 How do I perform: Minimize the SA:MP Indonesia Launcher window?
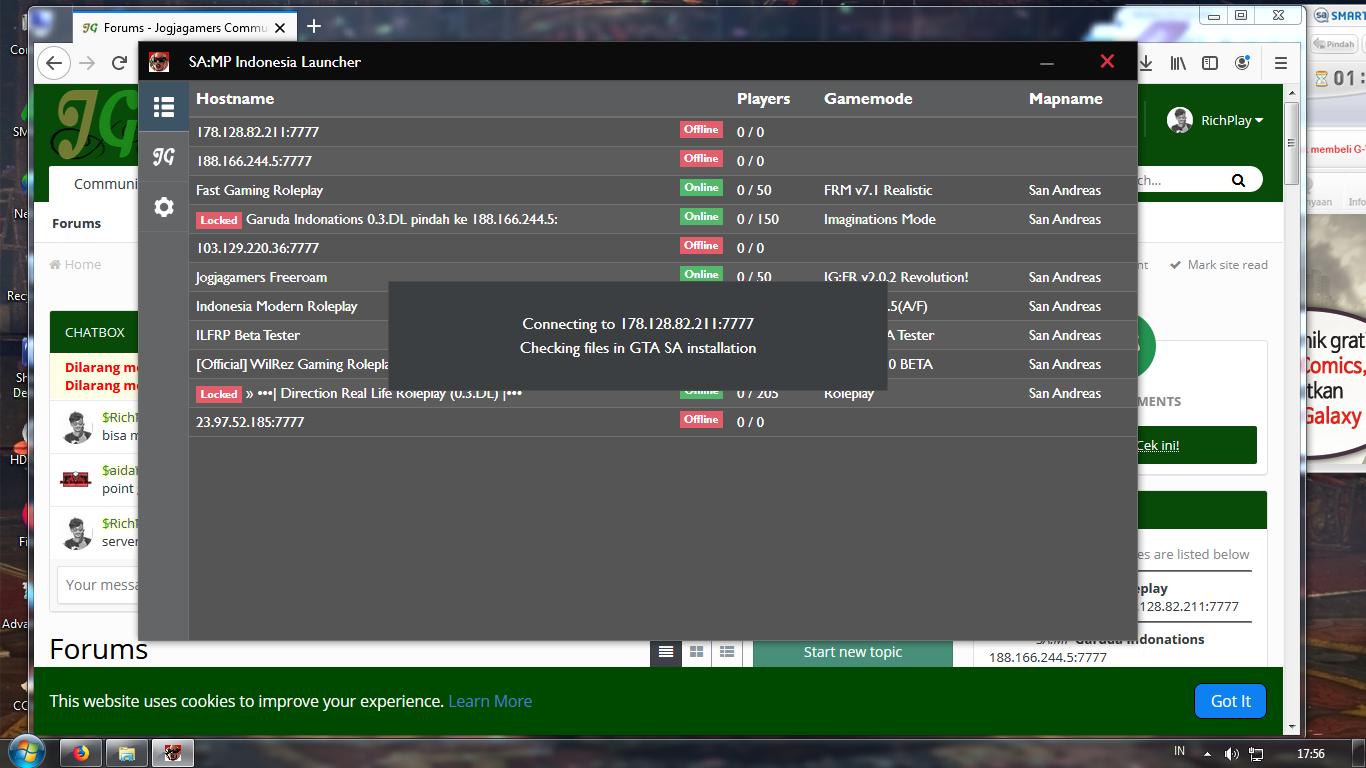tap(1047, 62)
